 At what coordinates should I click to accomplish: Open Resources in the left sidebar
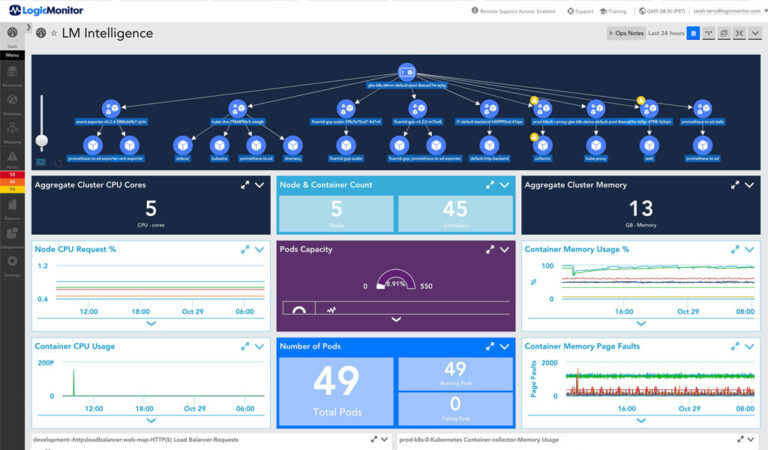12,77
